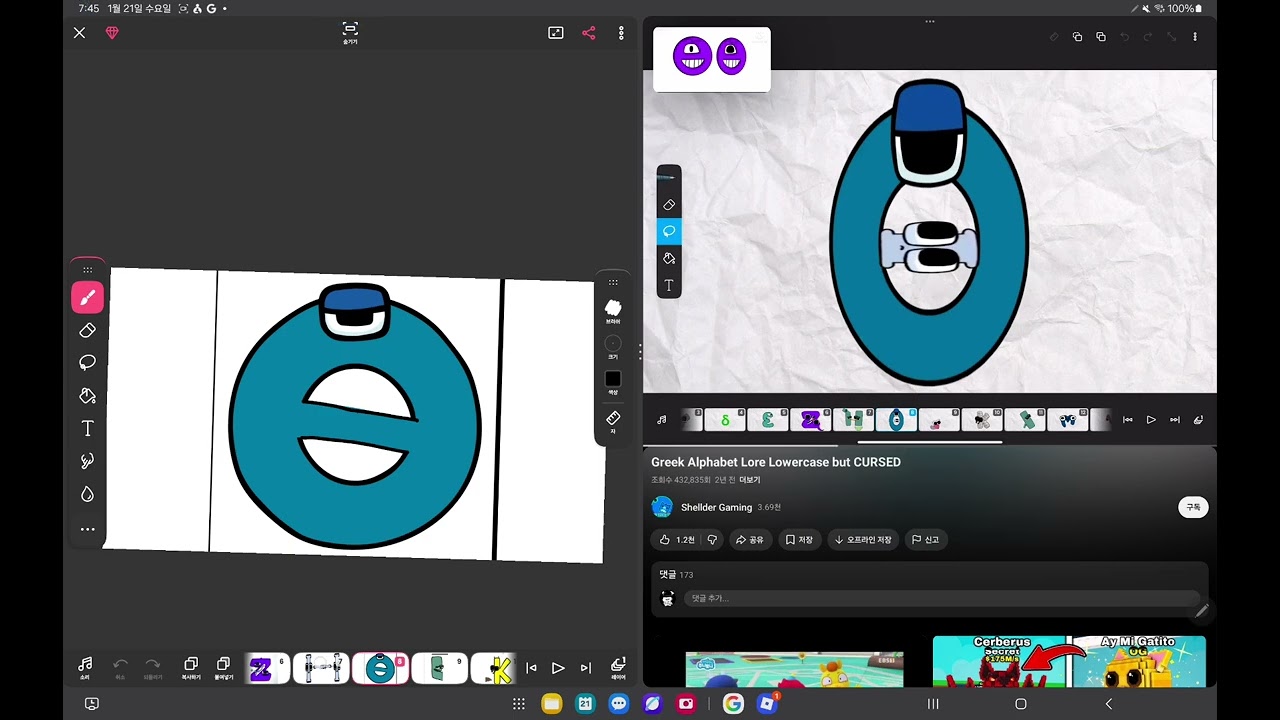The width and height of the screenshot is (1280, 720).
Task: Open the apps grid in taskbar
Action: [x=519, y=704]
